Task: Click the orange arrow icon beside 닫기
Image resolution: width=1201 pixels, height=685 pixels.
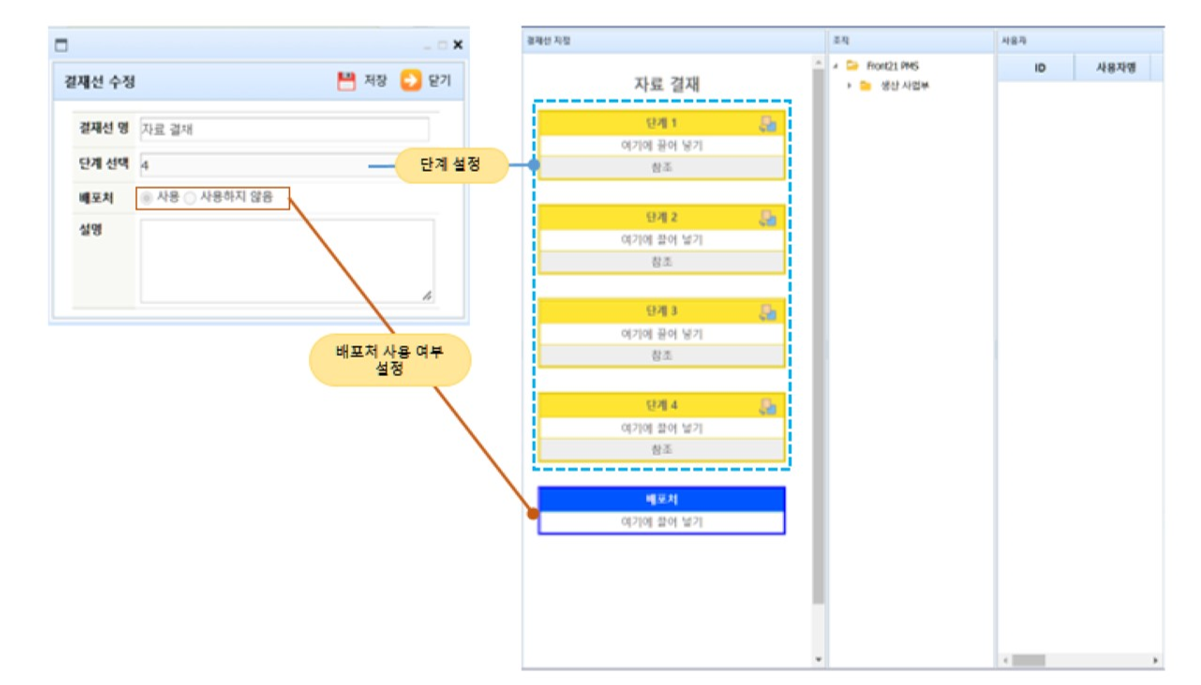Action: click(411, 81)
